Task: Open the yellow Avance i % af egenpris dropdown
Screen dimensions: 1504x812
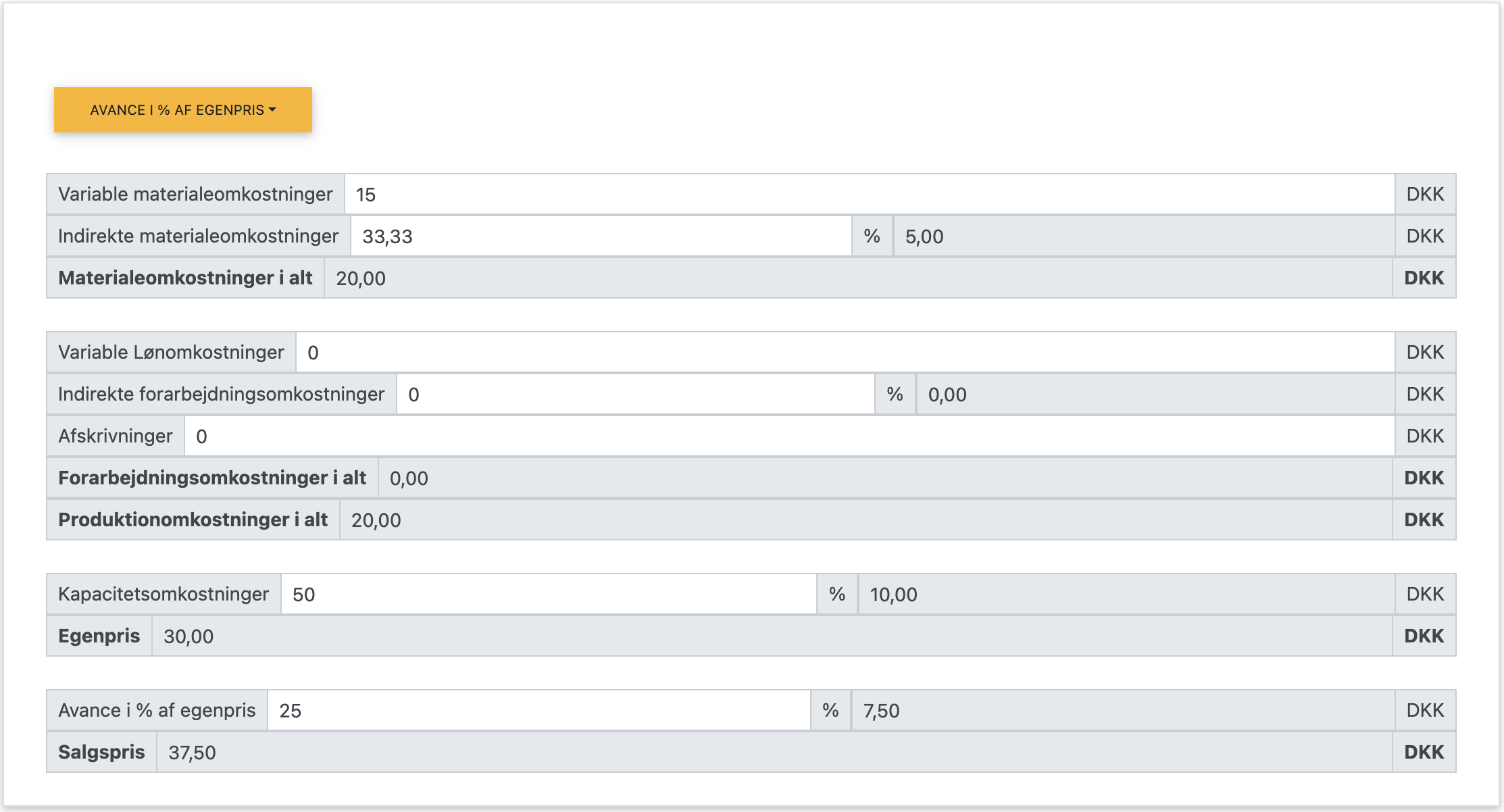Action: [x=182, y=110]
